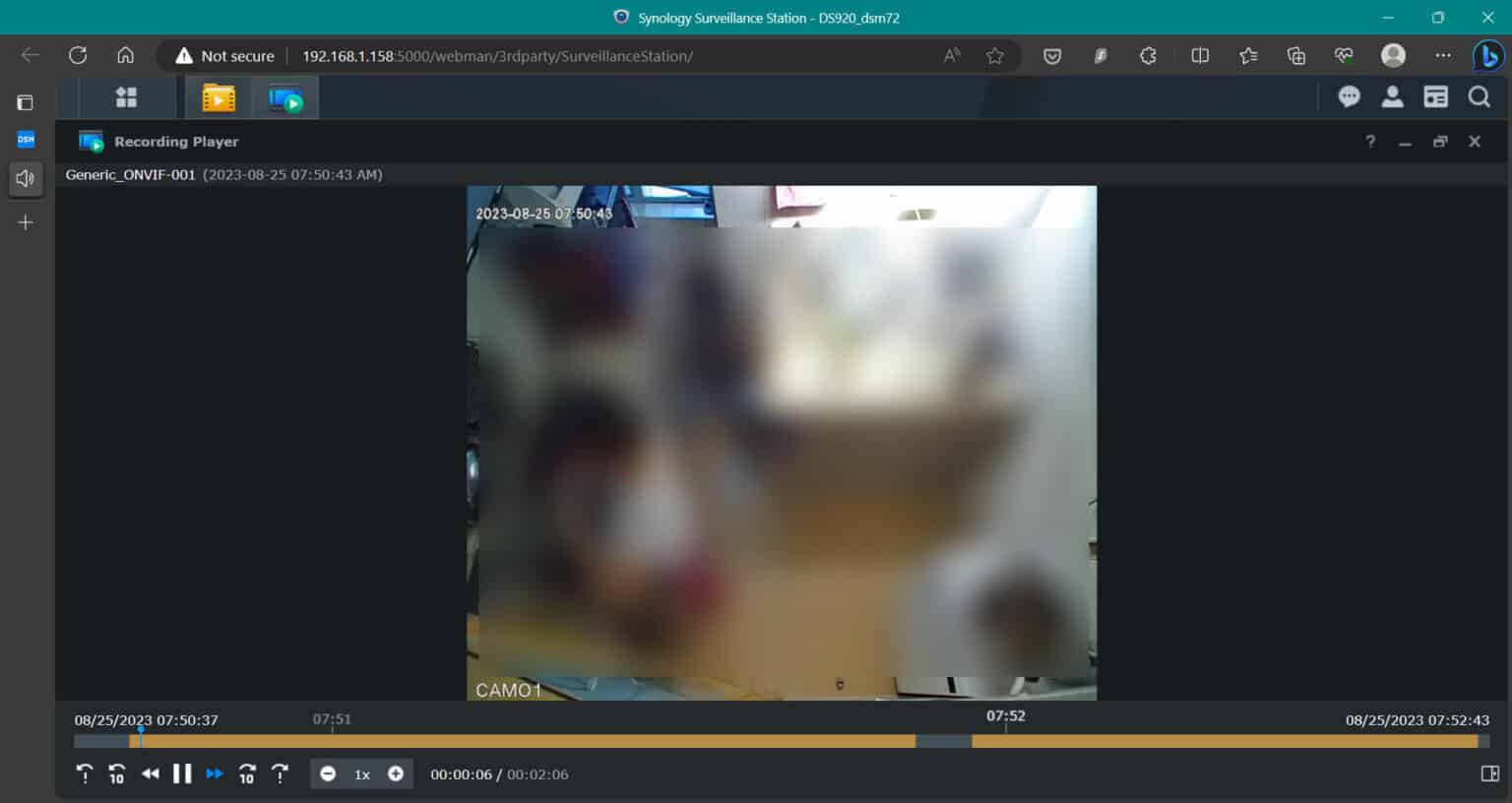Open Surveillance Station notifications
Screen dimensions: 1512x803
click(1349, 96)
